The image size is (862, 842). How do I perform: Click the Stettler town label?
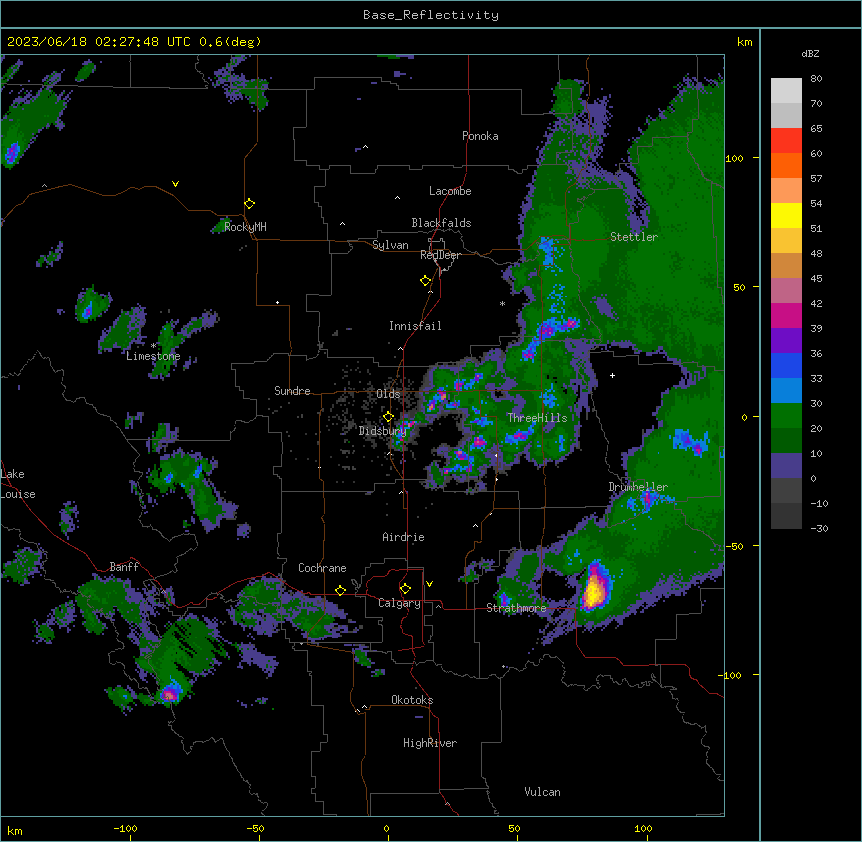click(634, 237)
